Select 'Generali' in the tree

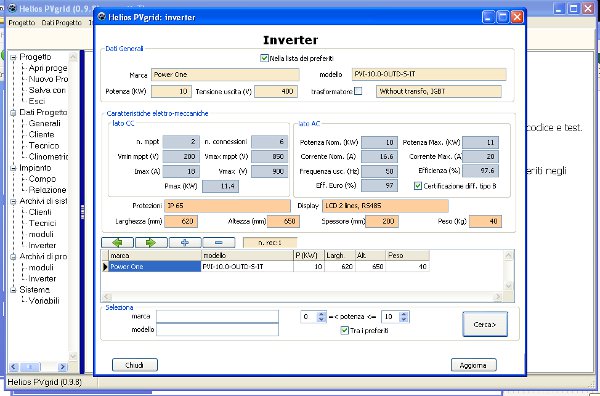[44, 124]
